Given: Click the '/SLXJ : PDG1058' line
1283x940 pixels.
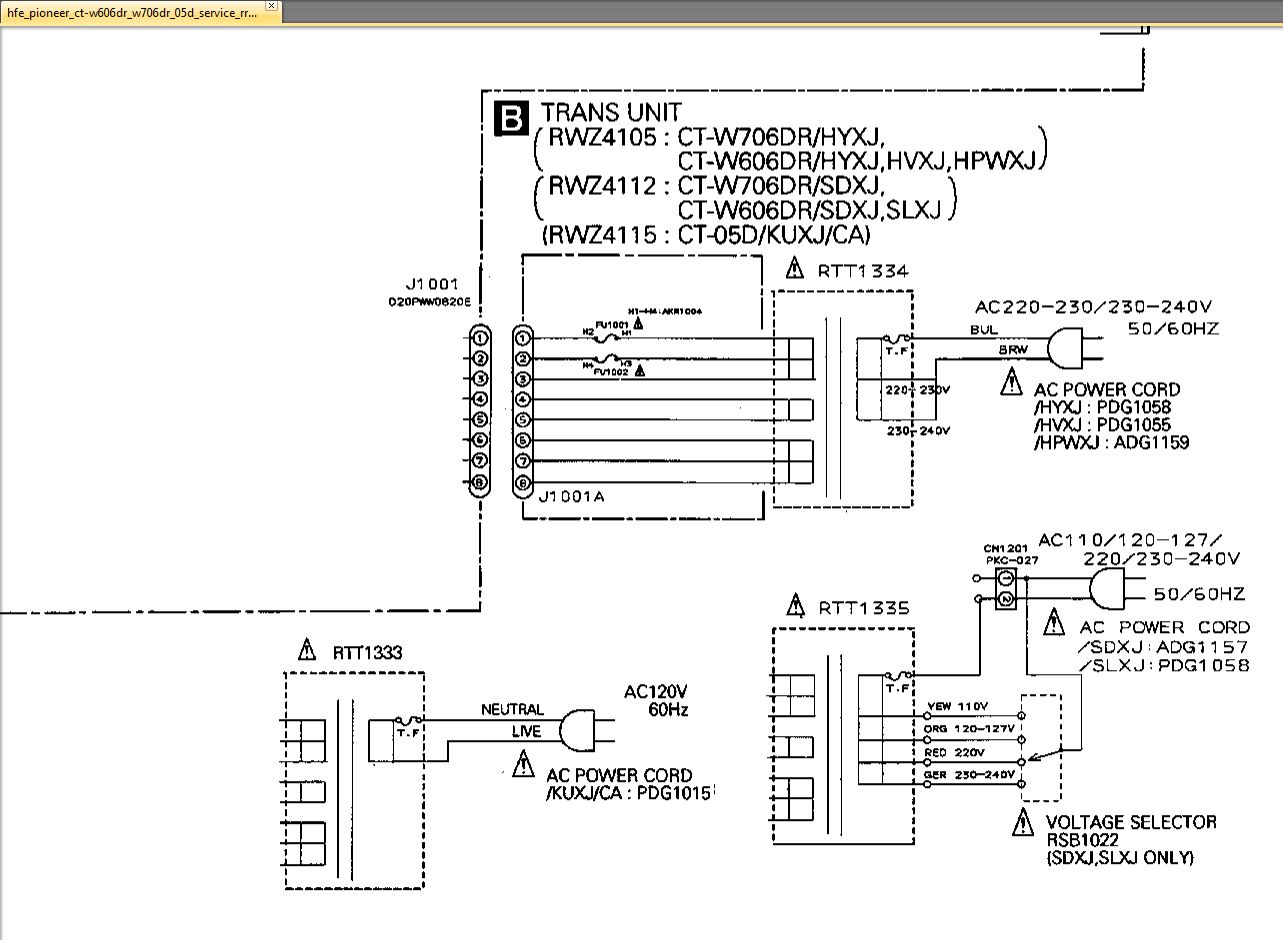Looking at the screenshot, I should pyautogui.click(x=1164, y=665).
